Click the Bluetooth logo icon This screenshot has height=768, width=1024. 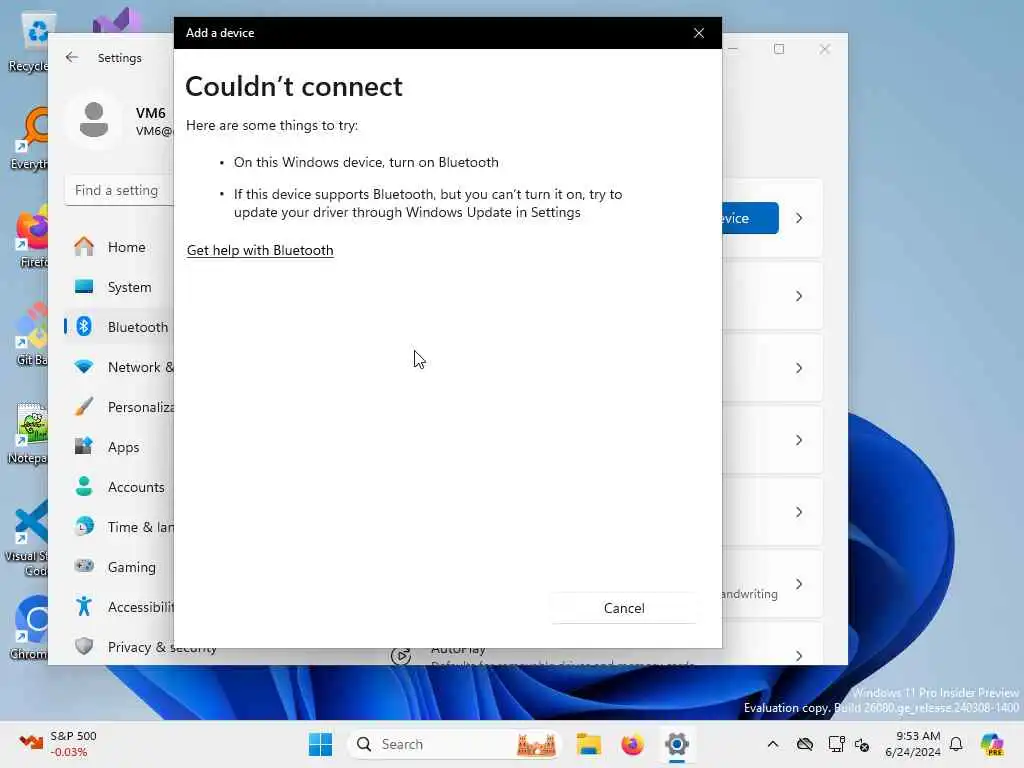pos(84,327)
